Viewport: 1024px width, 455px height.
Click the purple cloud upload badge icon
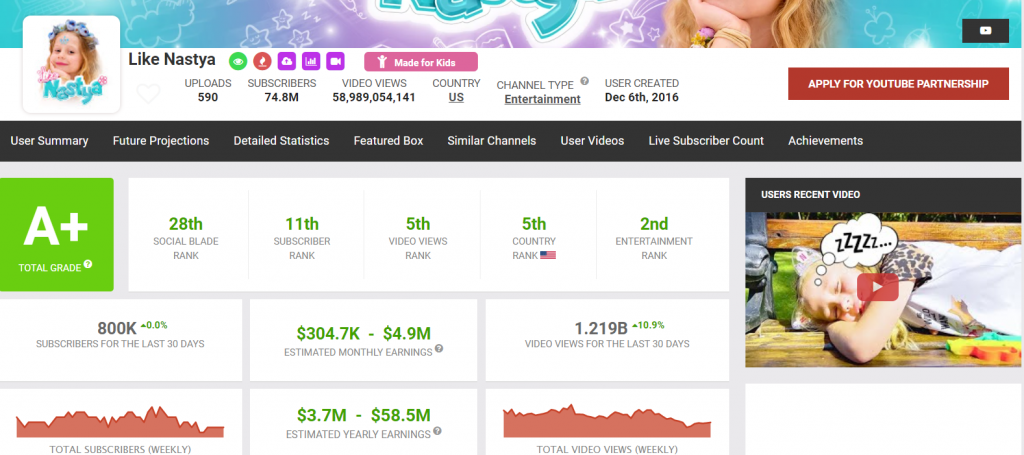(286, 61)
